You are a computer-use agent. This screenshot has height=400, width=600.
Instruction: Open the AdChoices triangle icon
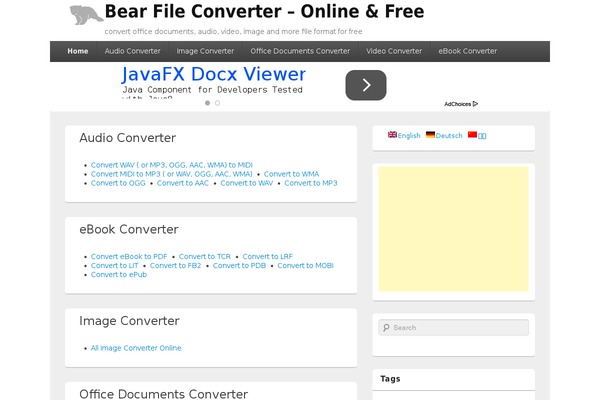475,104
